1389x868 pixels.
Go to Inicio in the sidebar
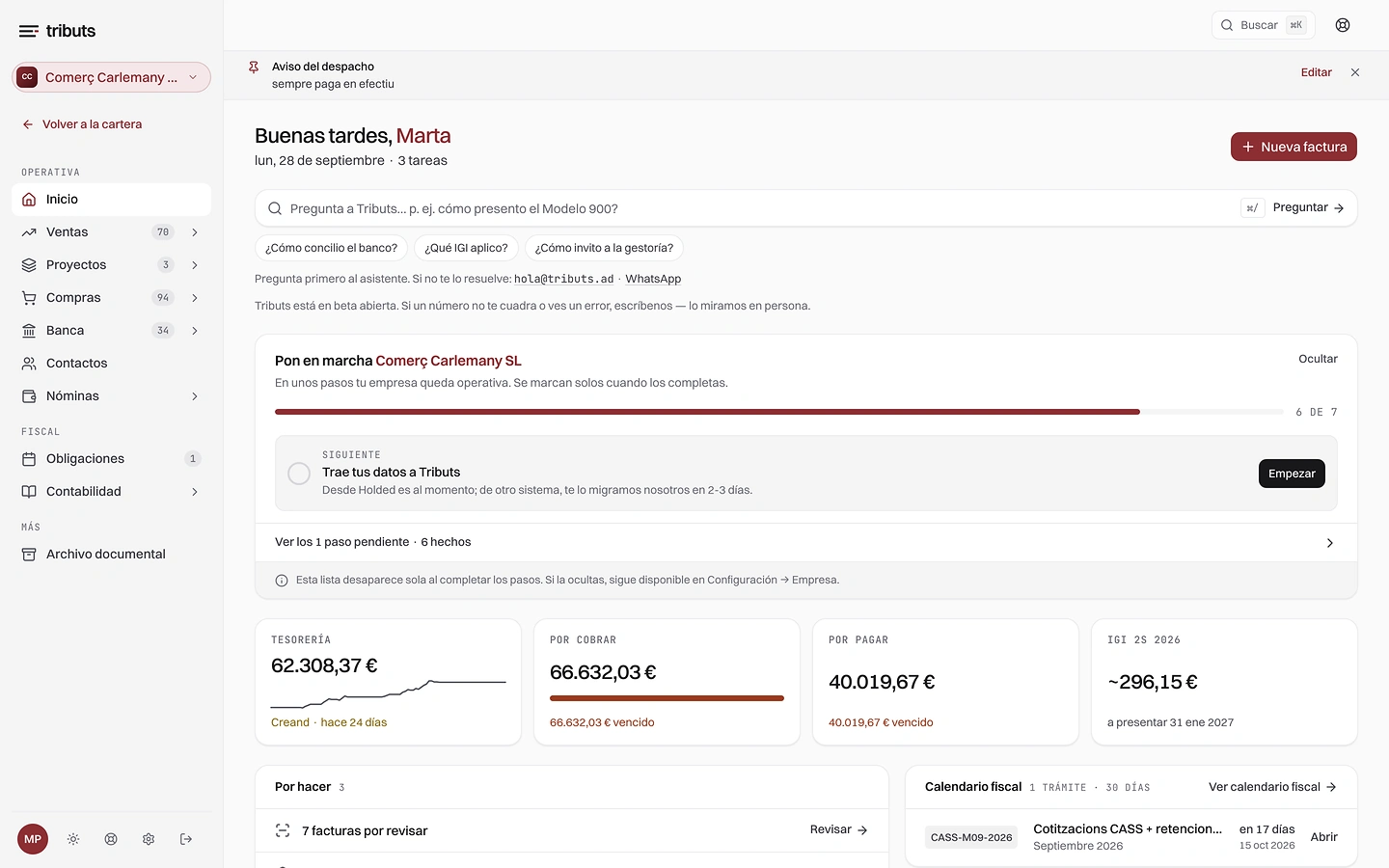click(111, 200)
